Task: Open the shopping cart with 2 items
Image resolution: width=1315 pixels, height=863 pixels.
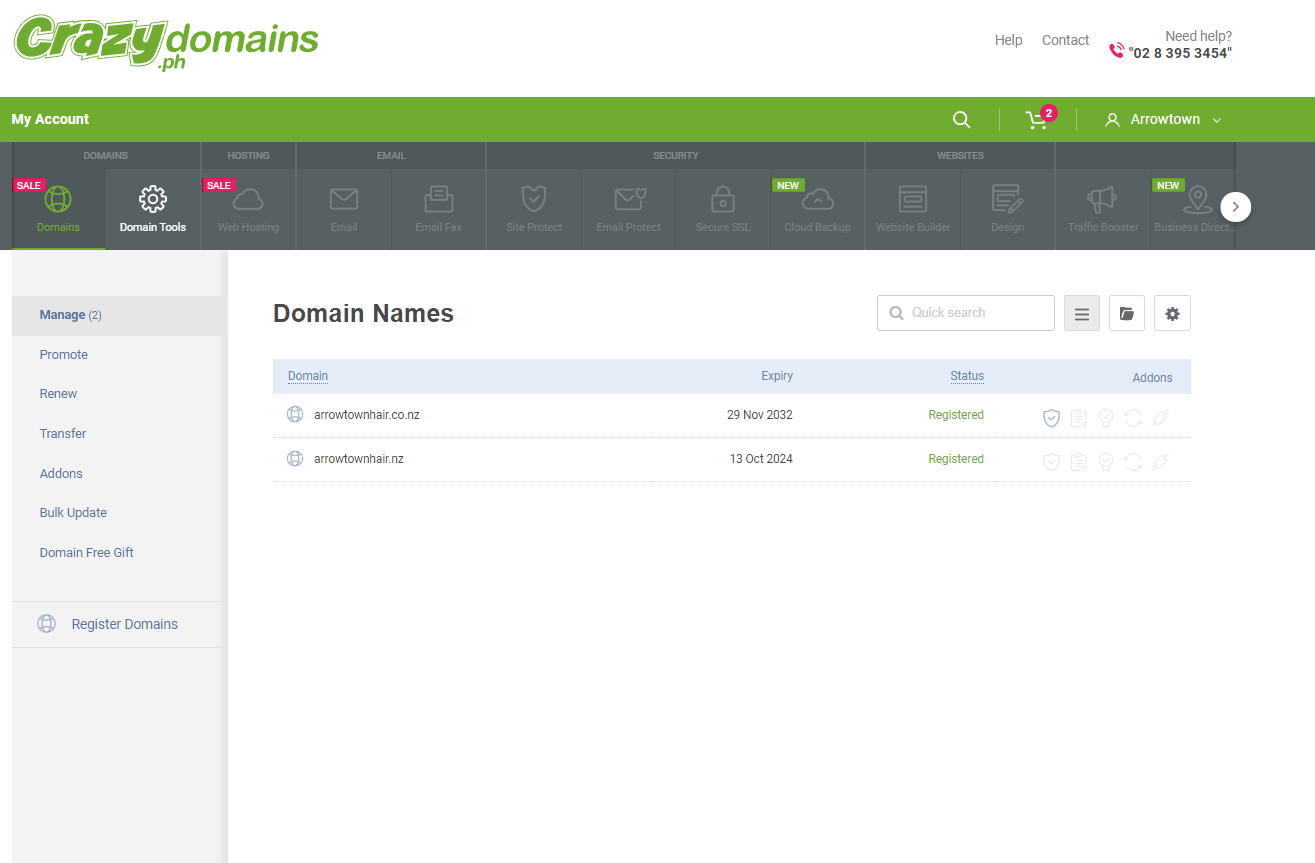Action: coord(1038,119)
